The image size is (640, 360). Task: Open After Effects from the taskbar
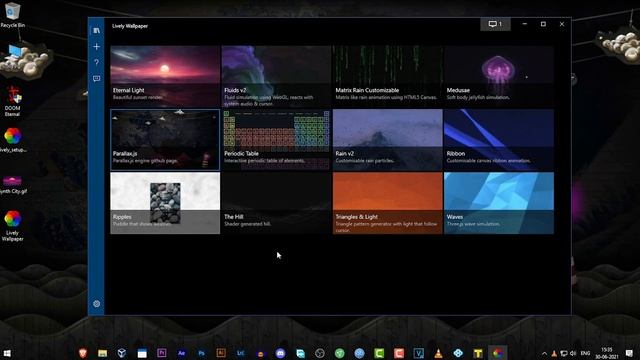[x=181, y=353]
